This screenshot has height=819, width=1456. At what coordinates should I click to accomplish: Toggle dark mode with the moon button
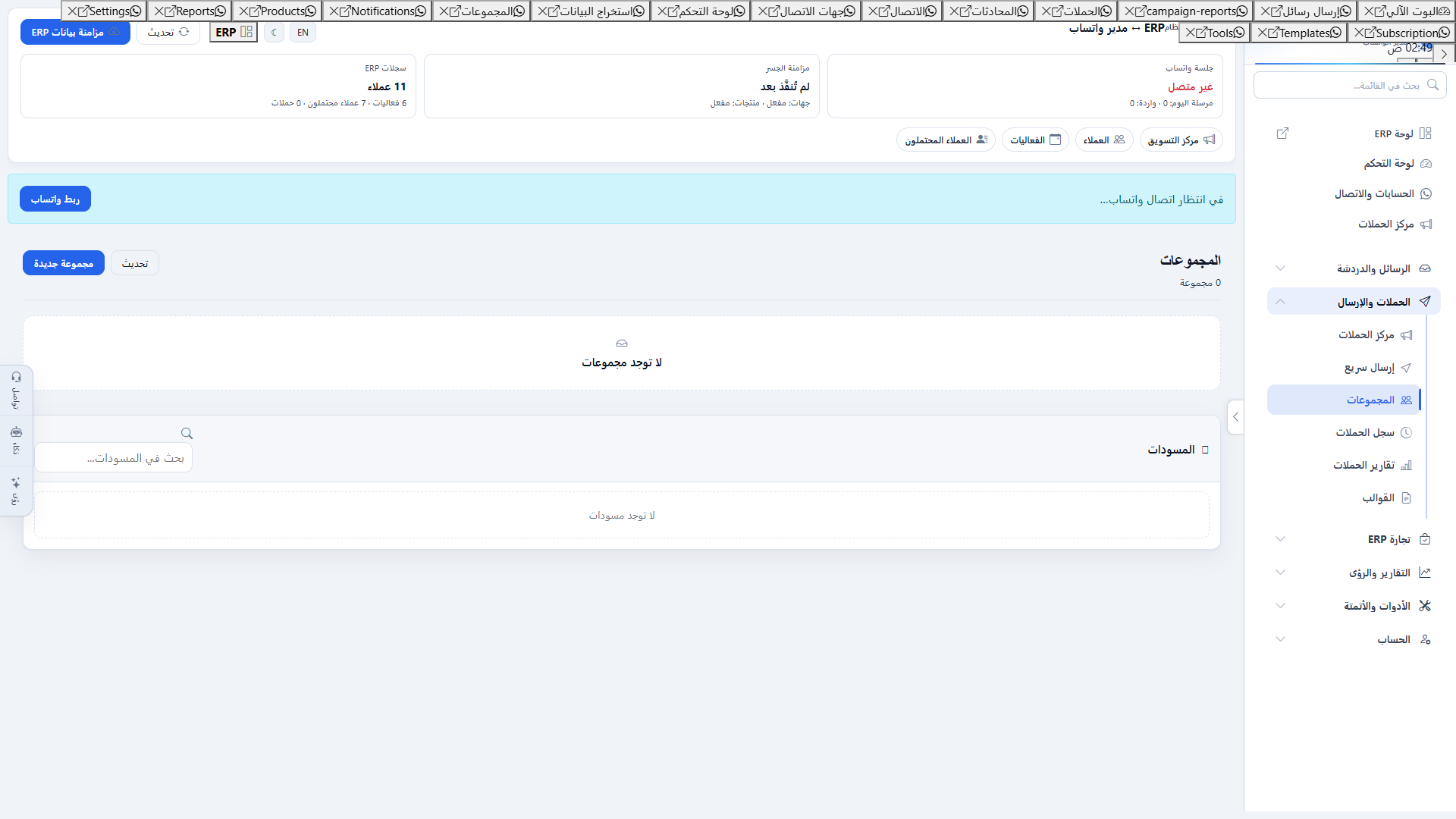click(x=275, y=33)
